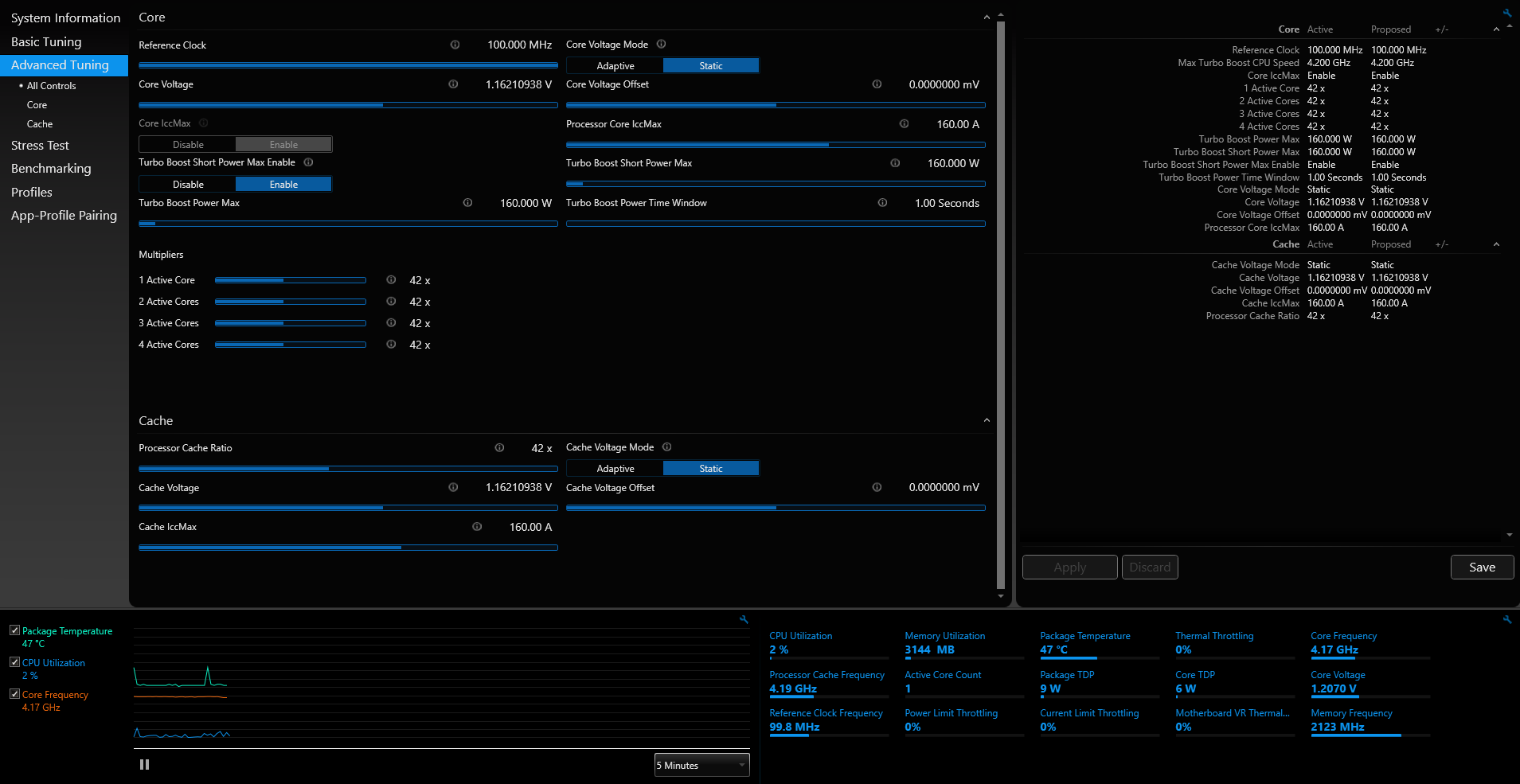Open wrench settings at top right of summary panel
This screenshot has width=1520, height=784.
pos(1507,13)
